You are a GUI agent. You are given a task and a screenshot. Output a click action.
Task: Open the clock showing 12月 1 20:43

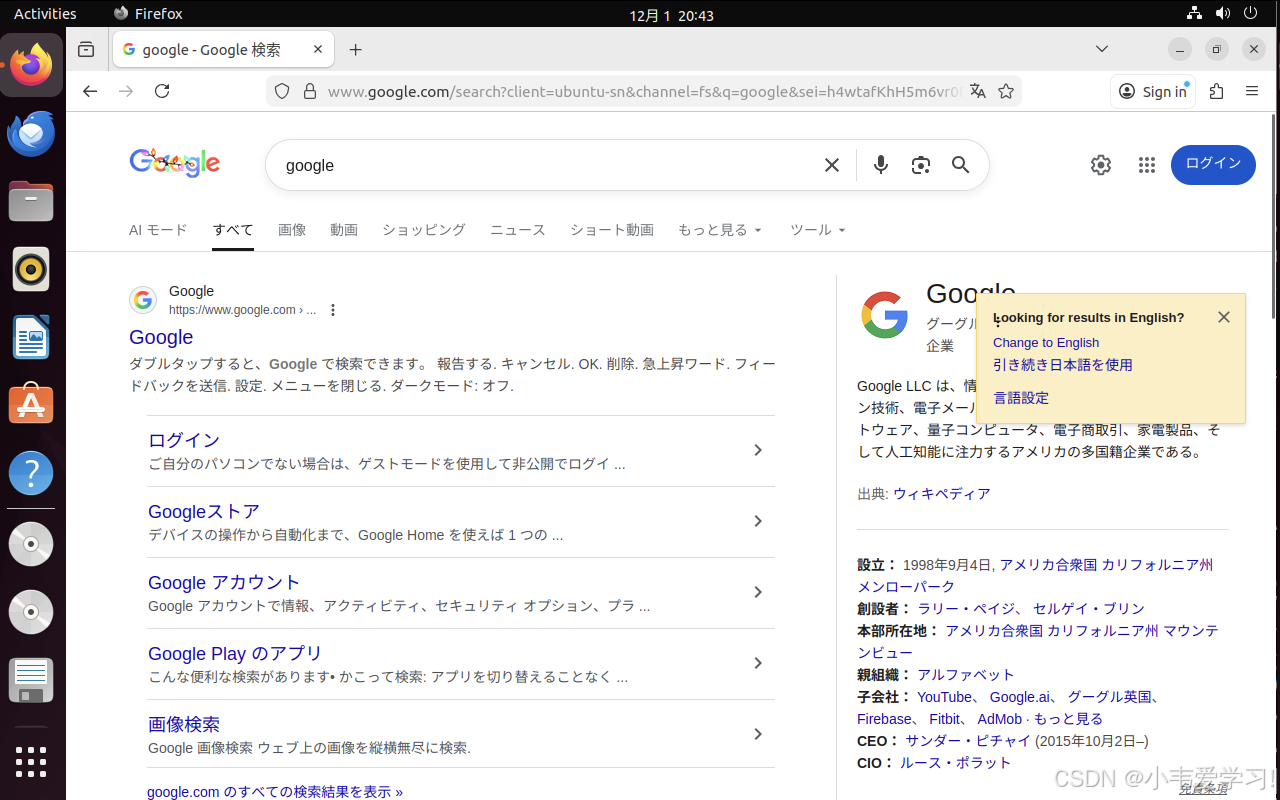672,15
